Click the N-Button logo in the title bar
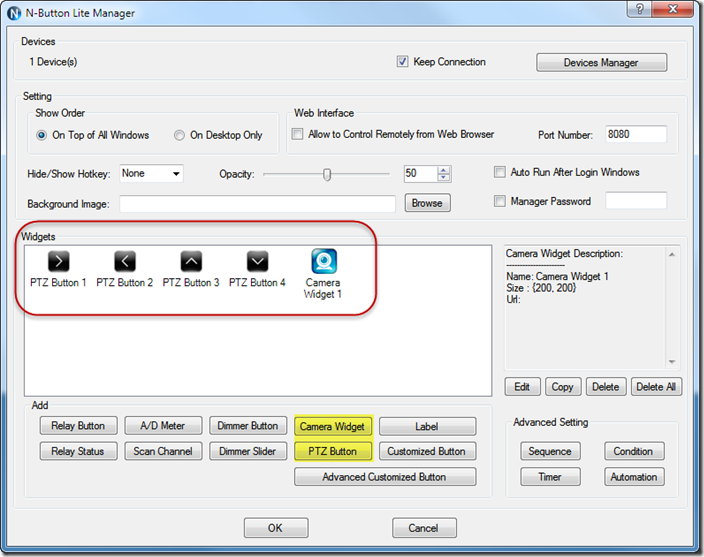The height and width of the screenshot is (557, 704). (14, 13)
